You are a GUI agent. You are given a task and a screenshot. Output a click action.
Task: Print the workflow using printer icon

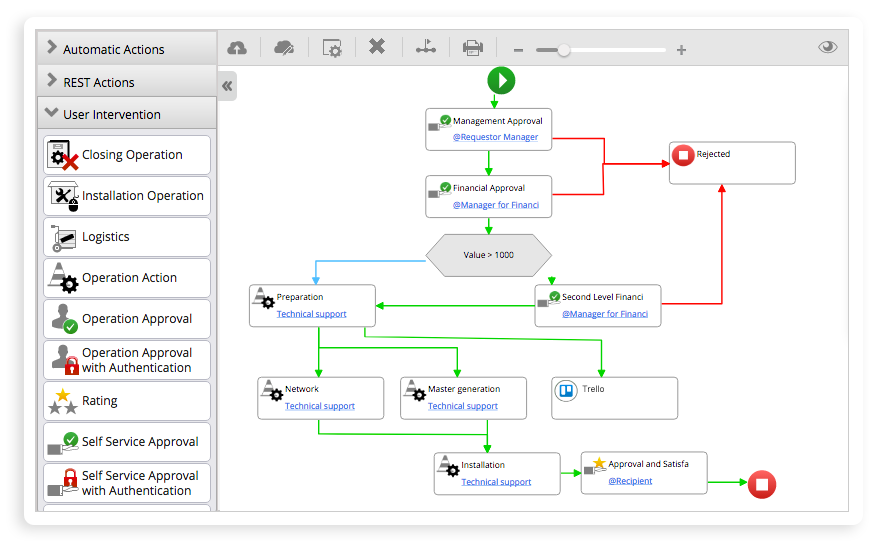click(x=472, y=47)
